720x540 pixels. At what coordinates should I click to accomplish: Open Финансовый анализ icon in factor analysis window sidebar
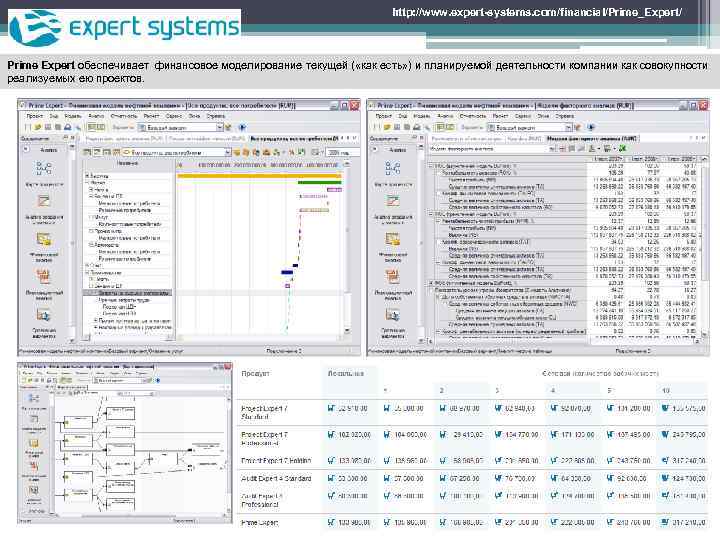point(393,239)
